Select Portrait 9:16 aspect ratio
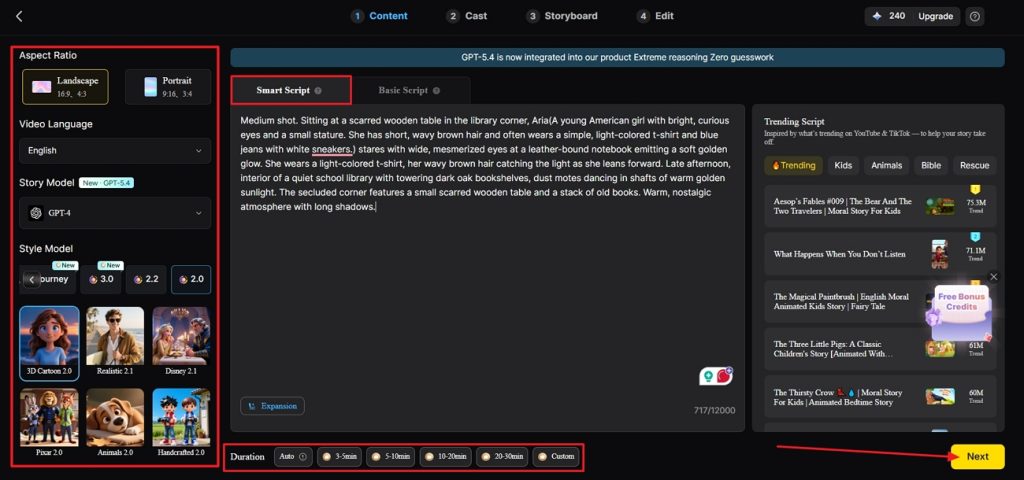The width and height of the screenshot is (1024, 480). coord(168,87)
